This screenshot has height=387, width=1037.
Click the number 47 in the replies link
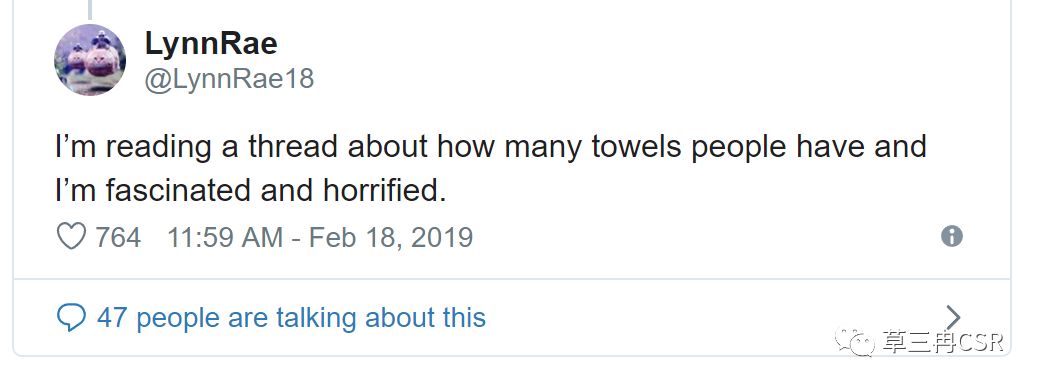point(112,318)
